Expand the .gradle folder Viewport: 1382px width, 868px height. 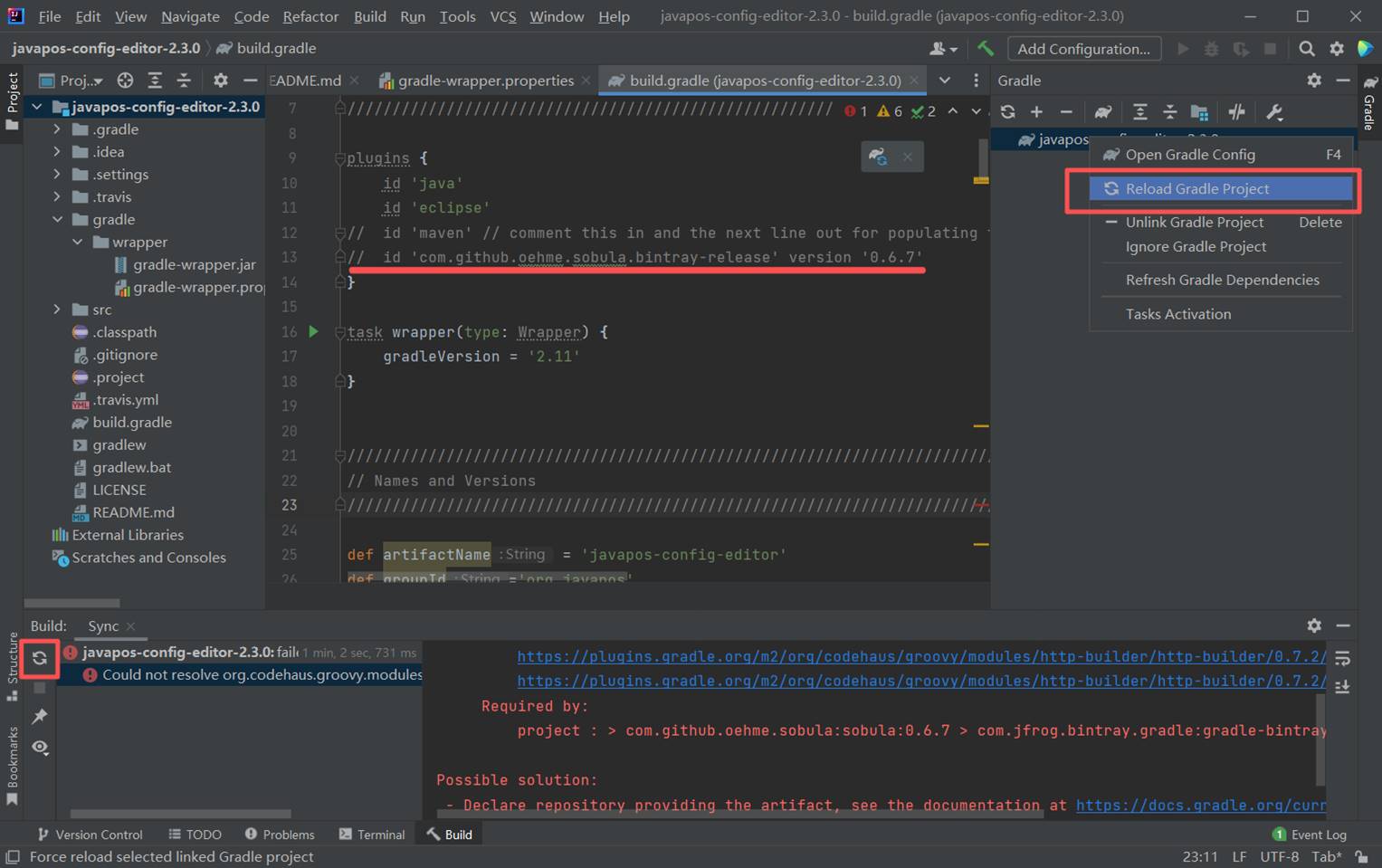tap(57, 129)
